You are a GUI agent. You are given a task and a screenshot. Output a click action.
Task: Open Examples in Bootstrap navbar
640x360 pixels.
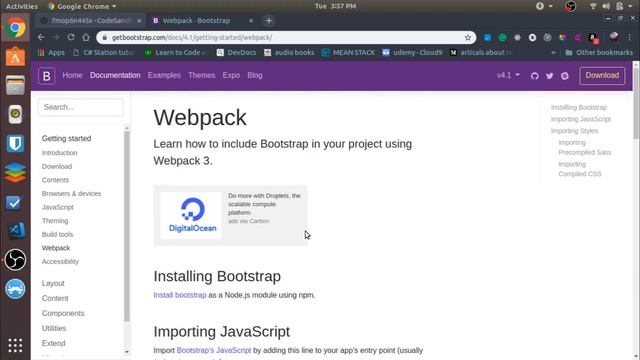[x=164, y=75]
